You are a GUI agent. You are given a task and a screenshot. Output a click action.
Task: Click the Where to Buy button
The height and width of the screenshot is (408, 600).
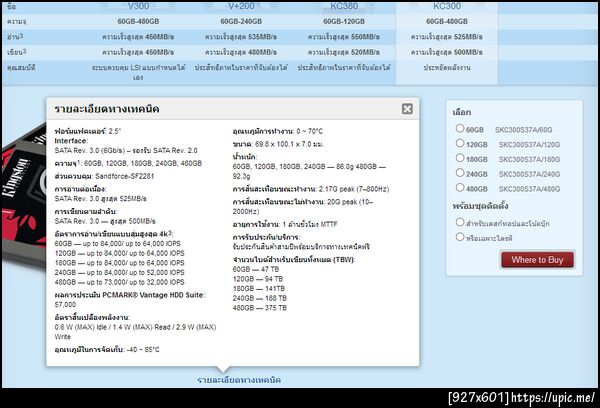click(537, 260)
